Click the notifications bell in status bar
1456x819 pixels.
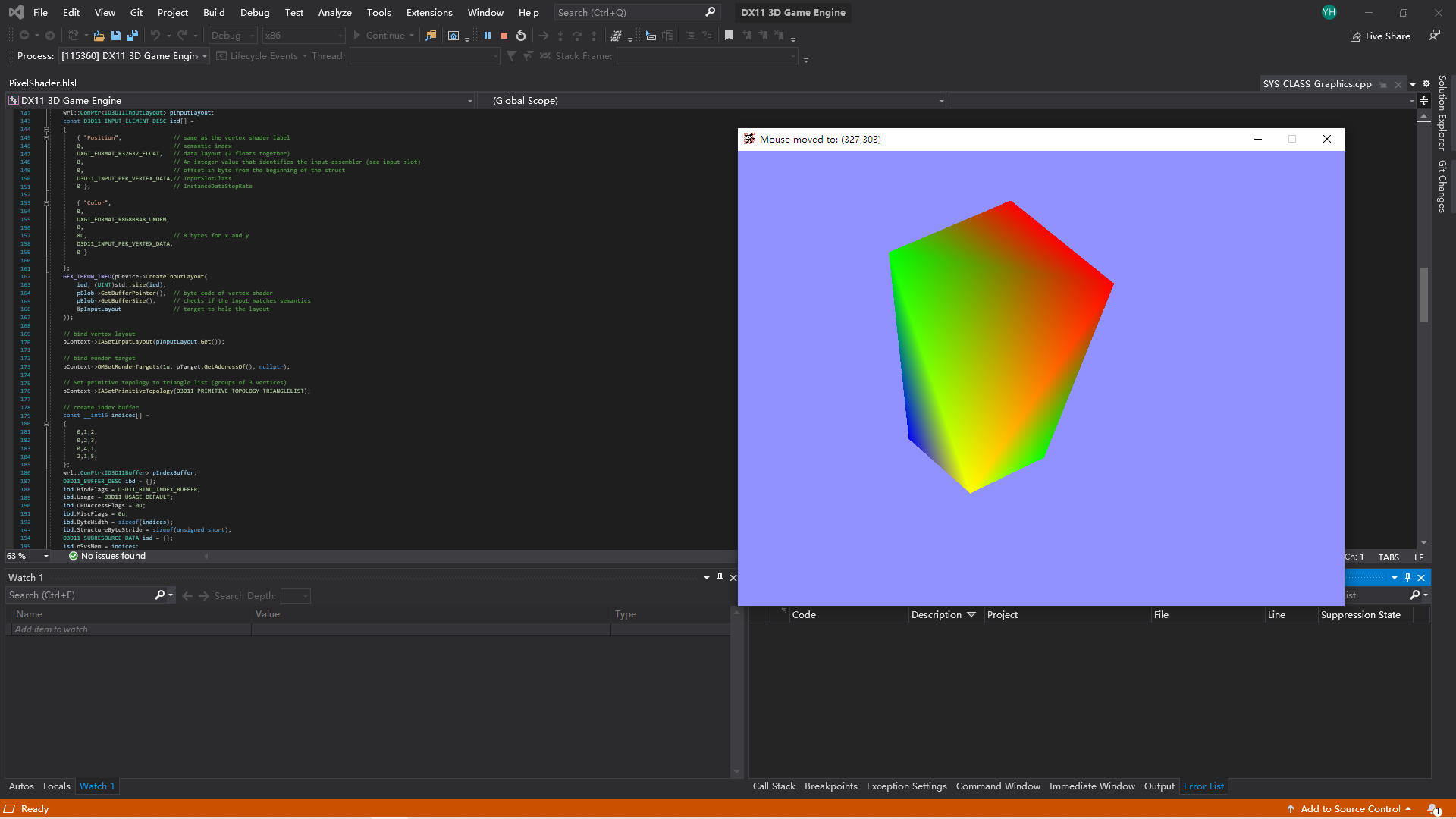pyautogui.click(x=1433, y=809)
